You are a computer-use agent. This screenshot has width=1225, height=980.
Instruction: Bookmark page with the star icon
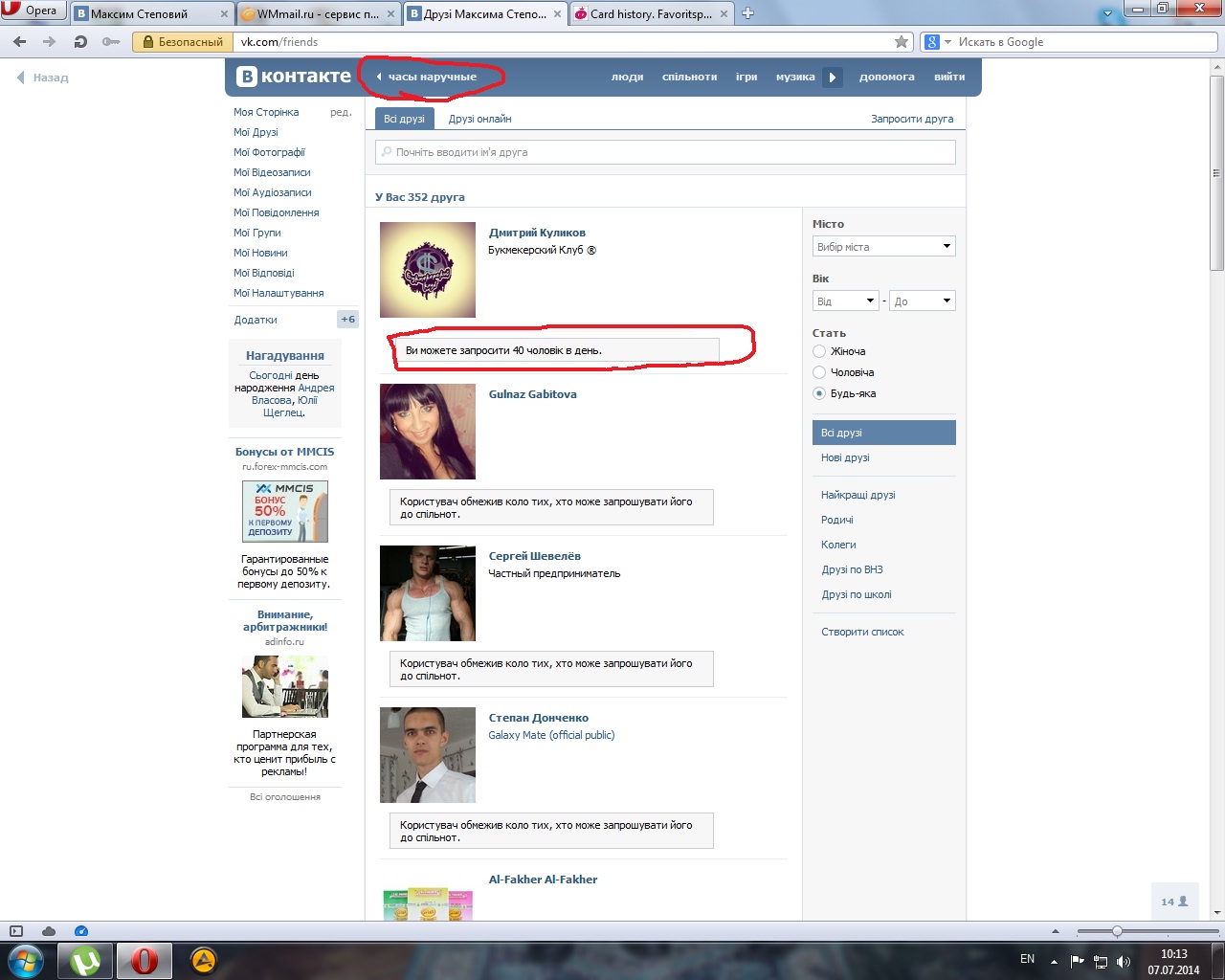pos(902,42)
